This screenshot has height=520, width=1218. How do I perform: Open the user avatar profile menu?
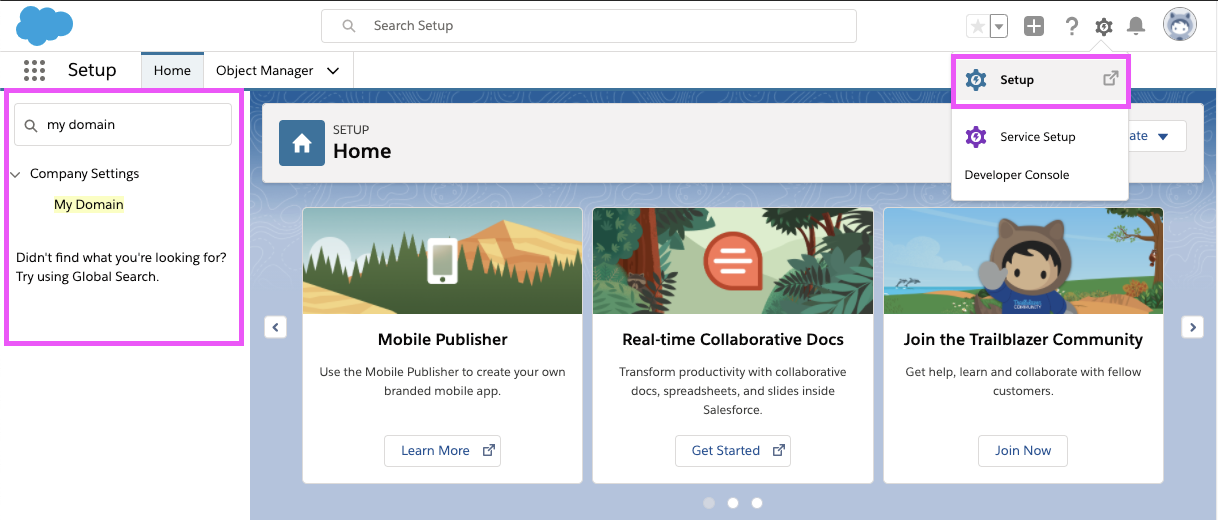point(1180,25)
